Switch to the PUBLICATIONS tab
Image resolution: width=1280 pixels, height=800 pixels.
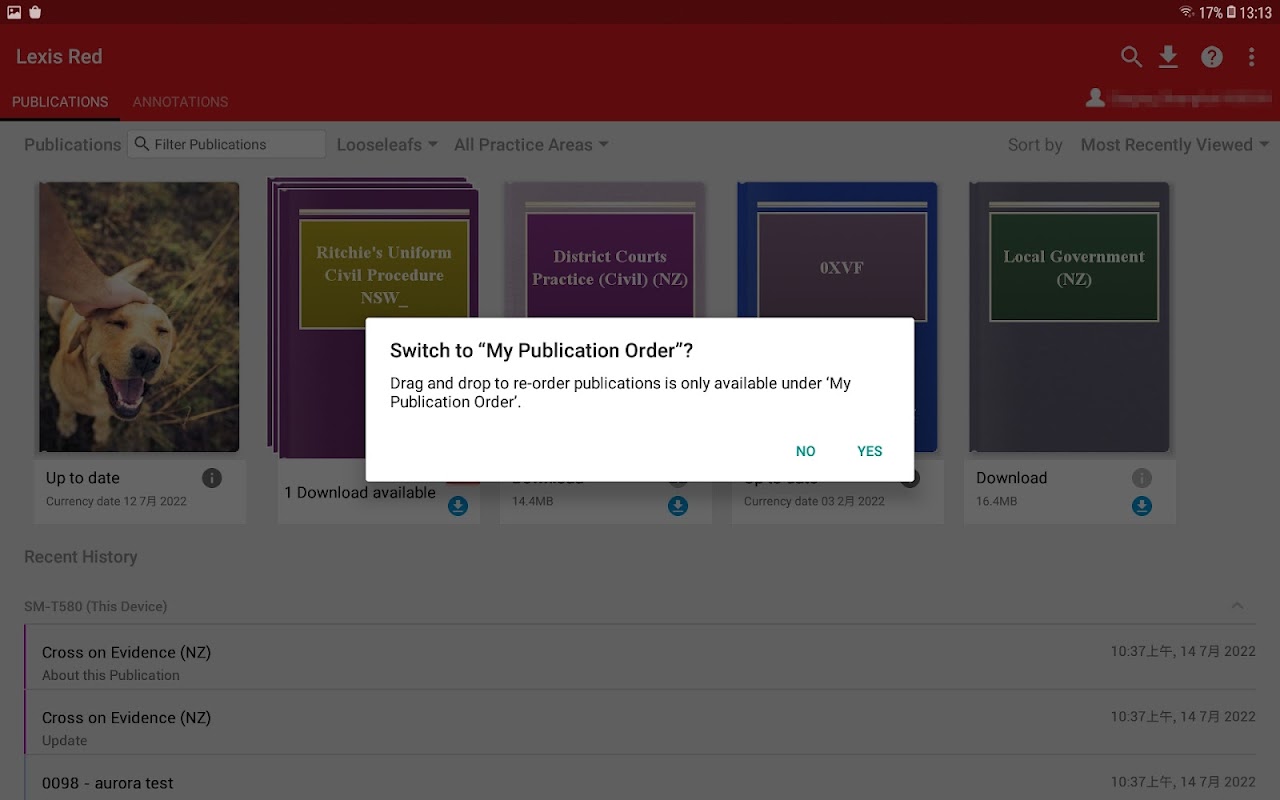tap(60, 102)
